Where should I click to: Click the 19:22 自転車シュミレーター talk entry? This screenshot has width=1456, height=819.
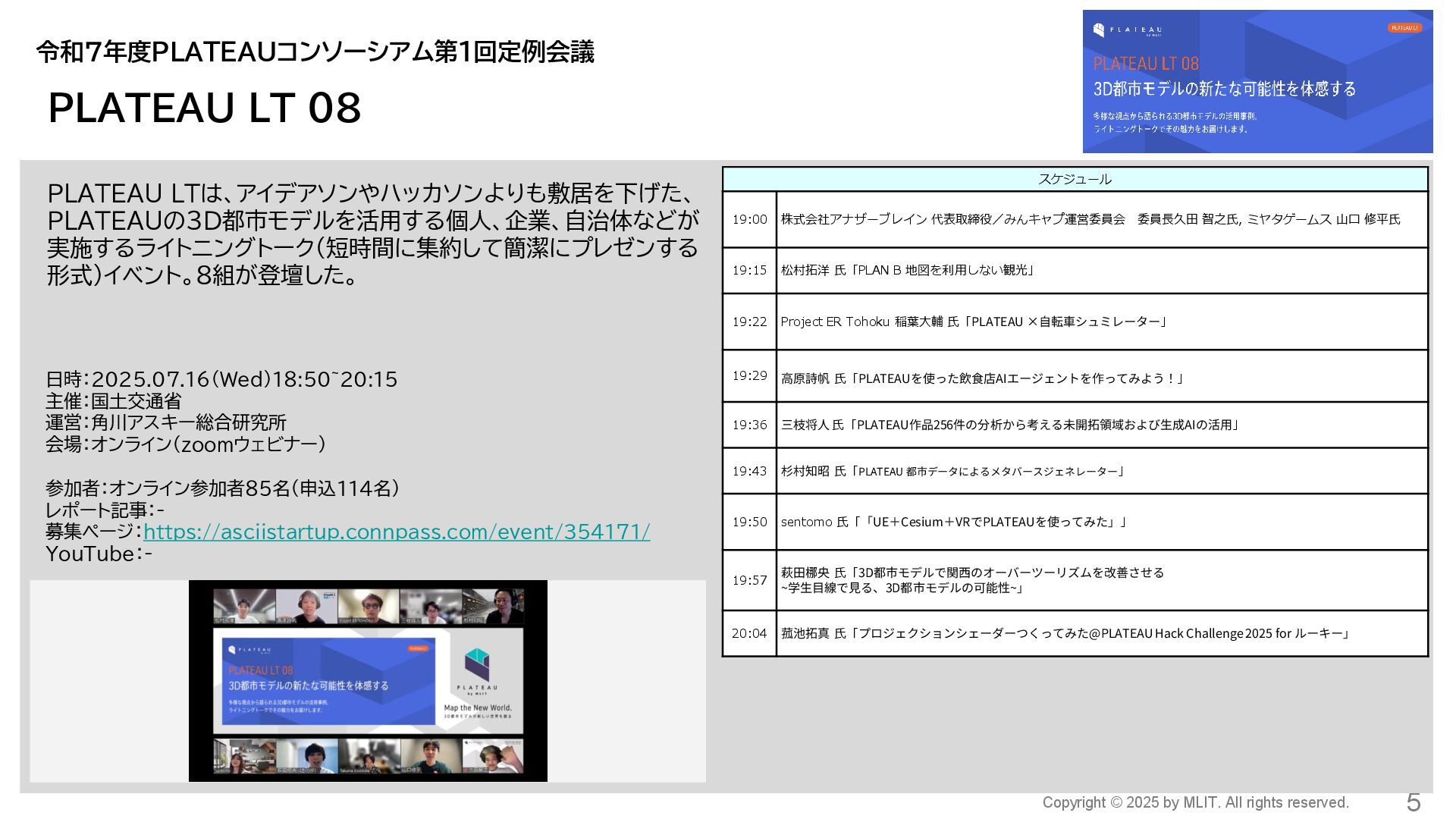974,322
